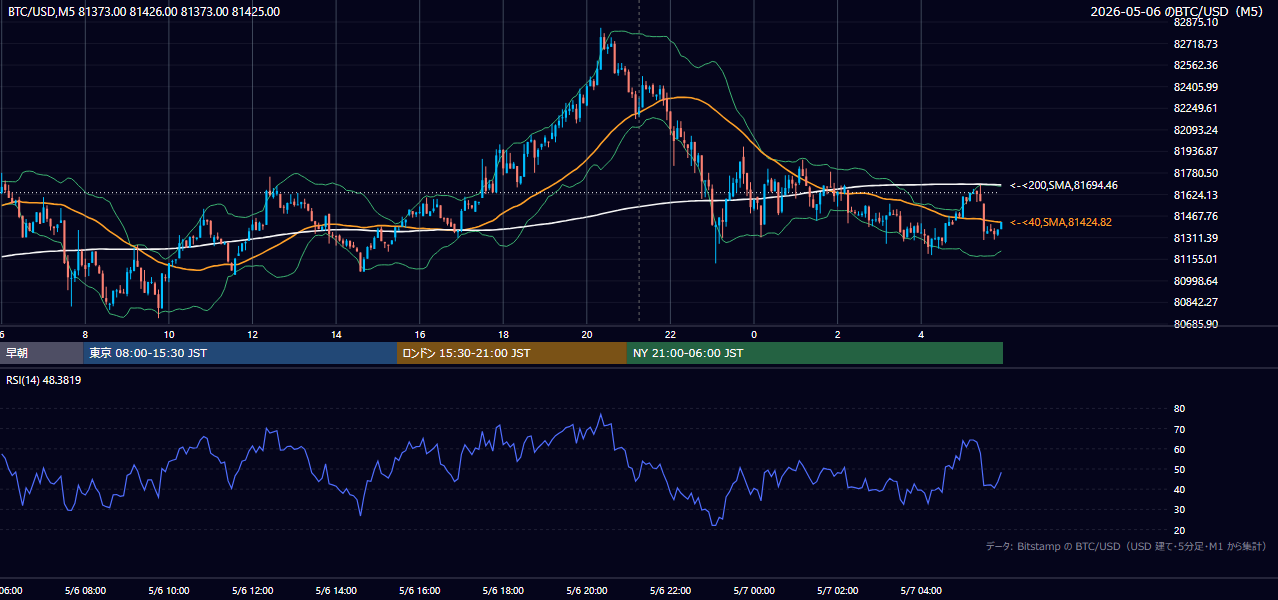The height and width of the screenshot is (600, 1278).
Task: Click the '5/6 20:00' date axis label
Action: pyautogui.click(x=587, y=591)
